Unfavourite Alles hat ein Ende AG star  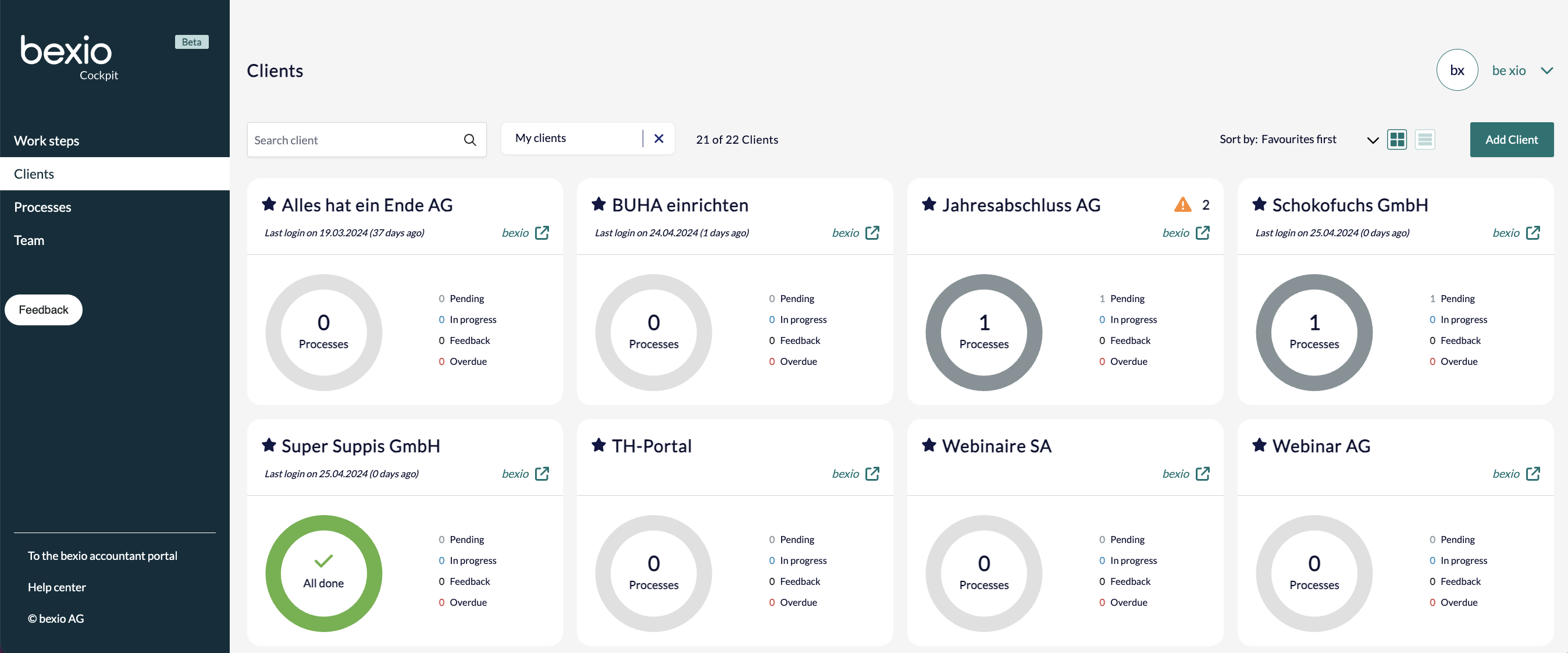coord(269,205)
